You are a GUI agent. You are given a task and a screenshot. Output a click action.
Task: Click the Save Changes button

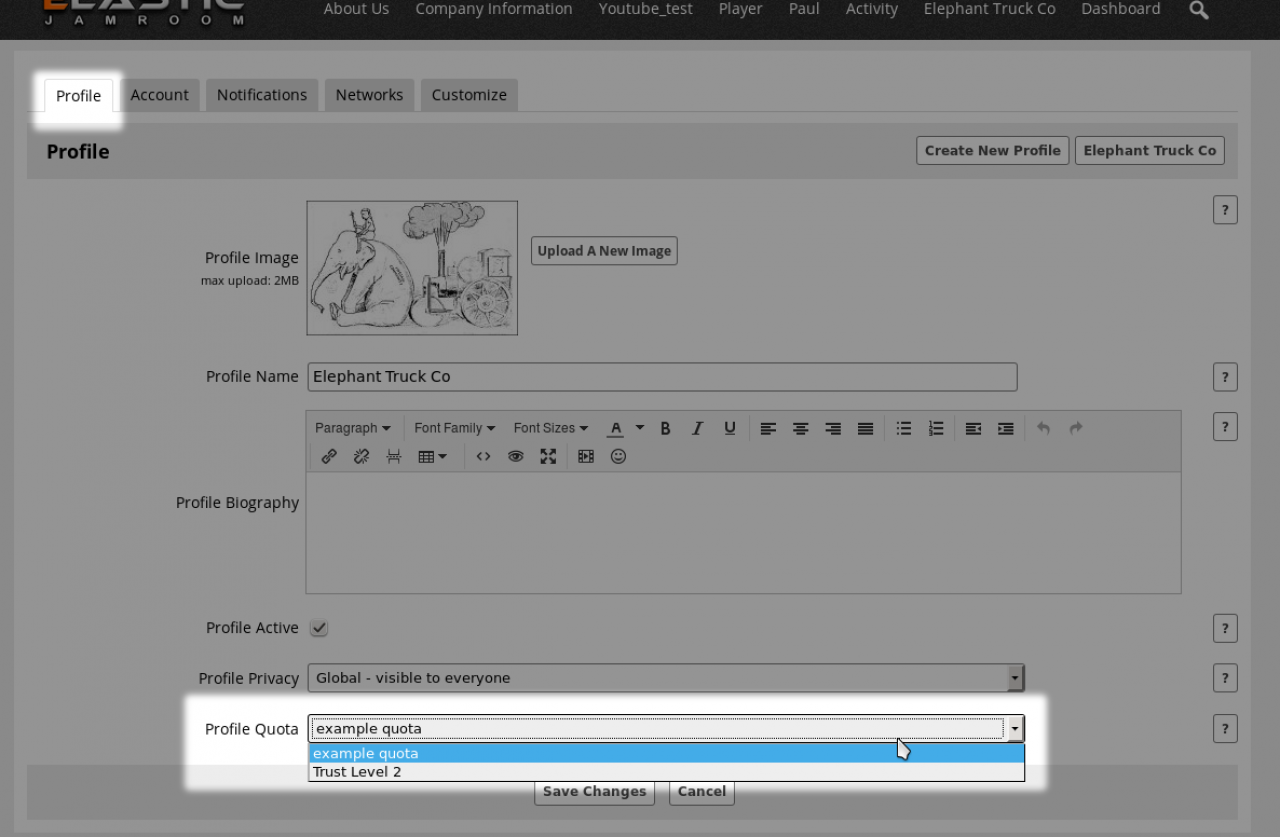pos(594,791)
